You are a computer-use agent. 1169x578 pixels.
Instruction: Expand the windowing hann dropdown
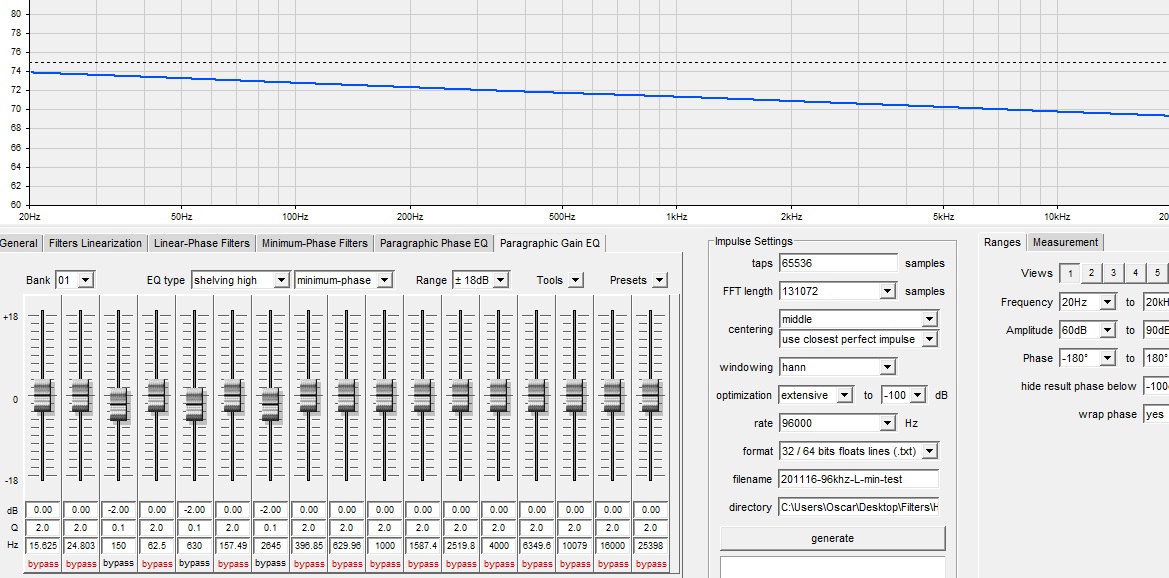887,367
